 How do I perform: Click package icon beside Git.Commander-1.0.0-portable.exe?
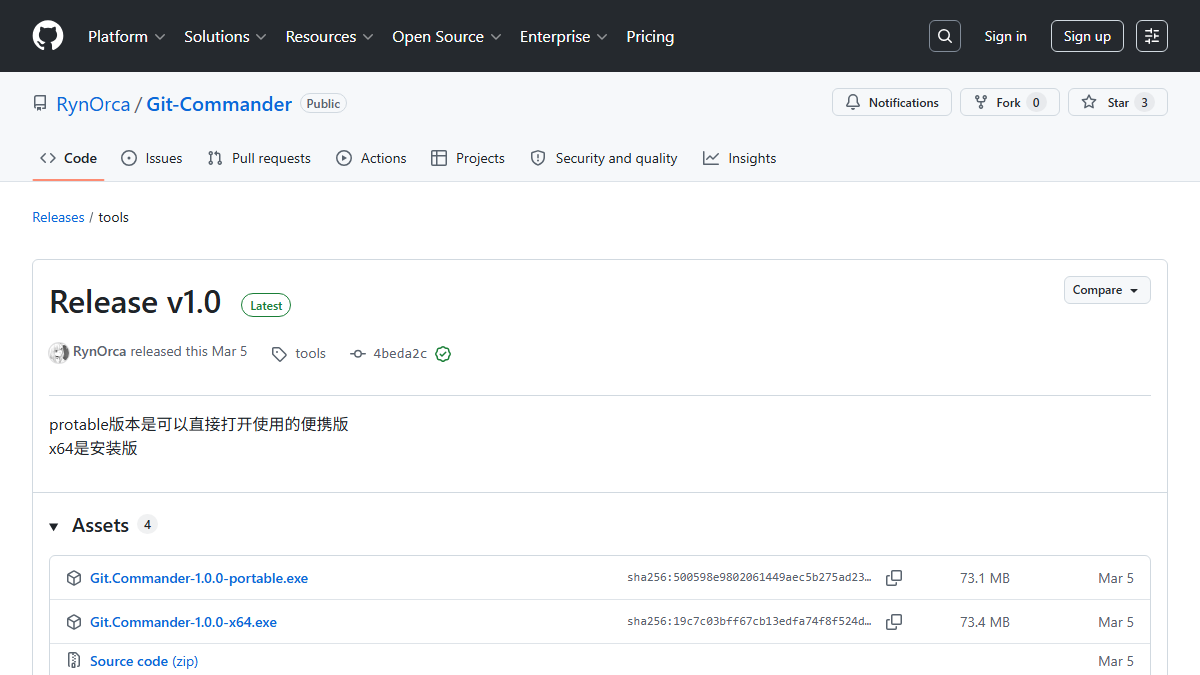(74, 578)
